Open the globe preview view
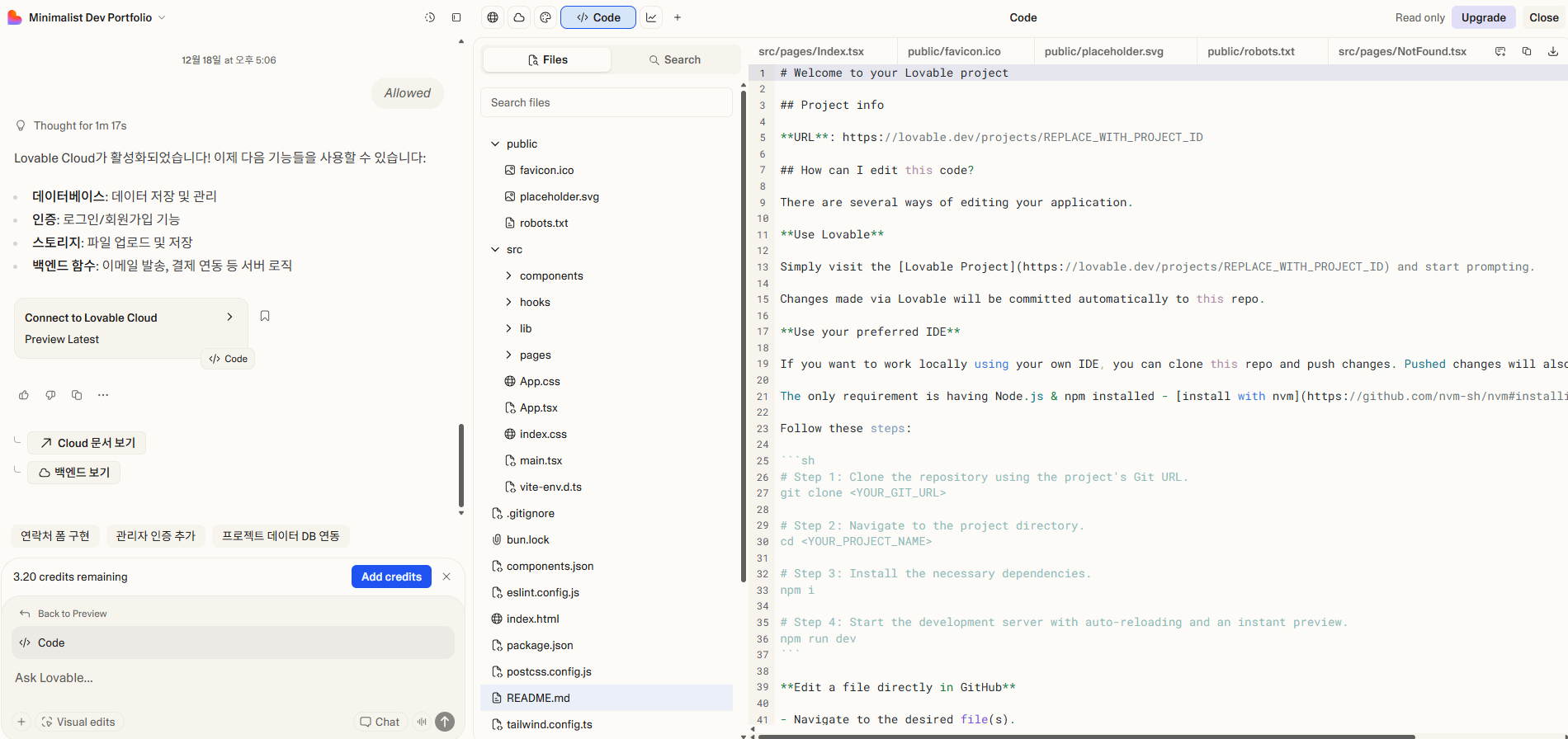Screen dimensions: 1568x739 point(493,17)
